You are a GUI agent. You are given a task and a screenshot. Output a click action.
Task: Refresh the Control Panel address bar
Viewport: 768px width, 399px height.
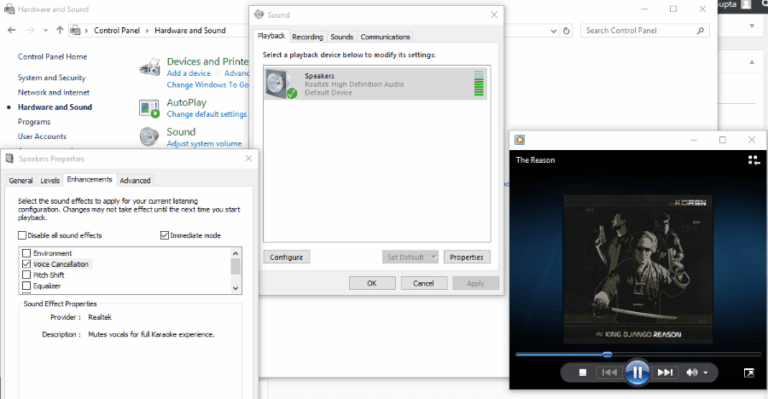pos(566,30)
